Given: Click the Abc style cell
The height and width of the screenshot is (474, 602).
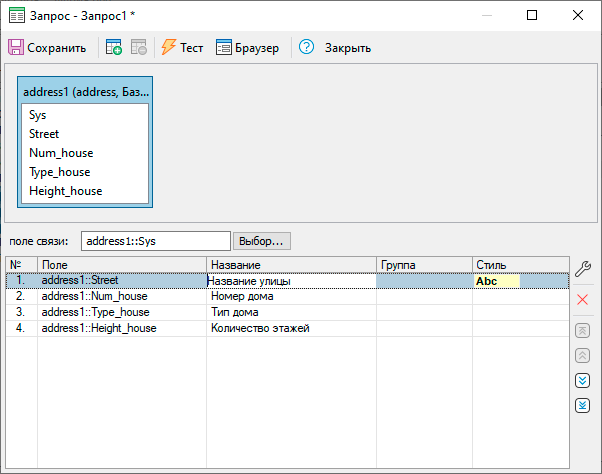Looking at the screenshot, I should (x=497, y=281).
